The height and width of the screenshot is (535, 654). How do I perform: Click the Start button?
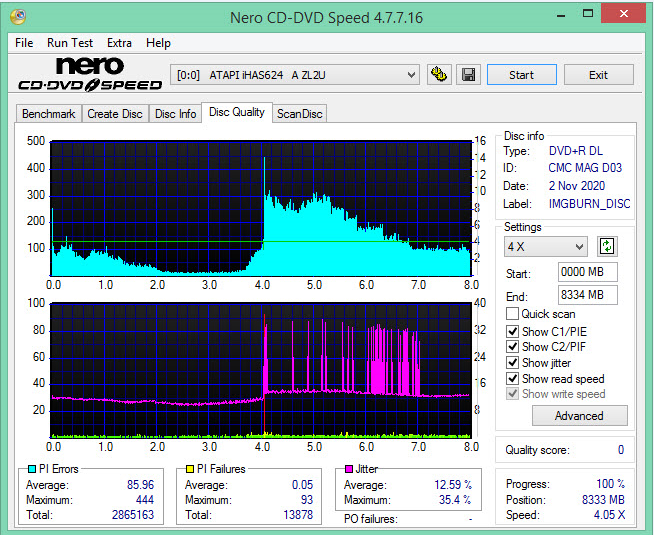click(521, 75)
